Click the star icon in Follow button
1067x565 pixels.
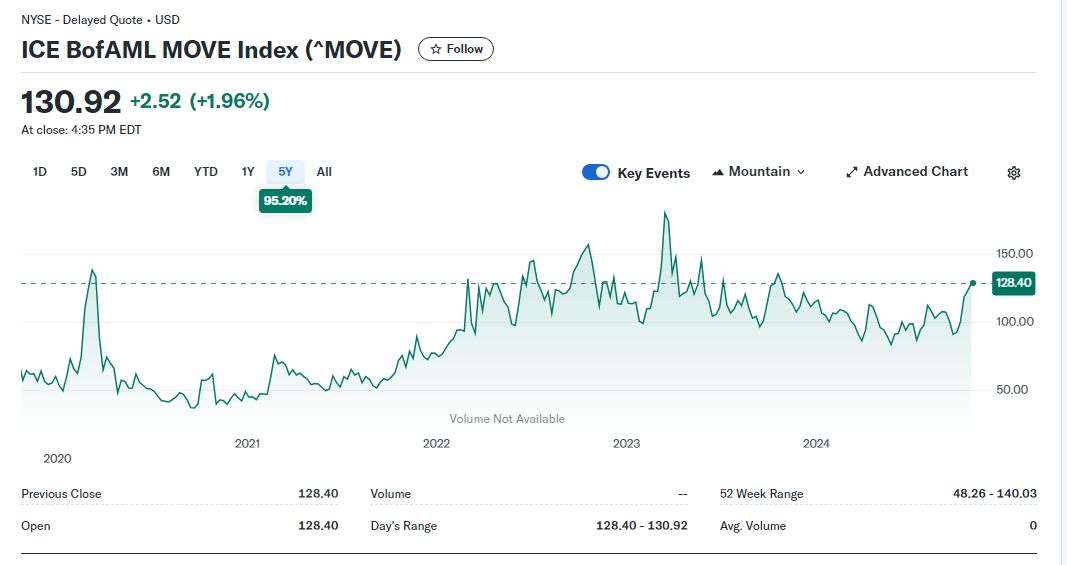436,49
